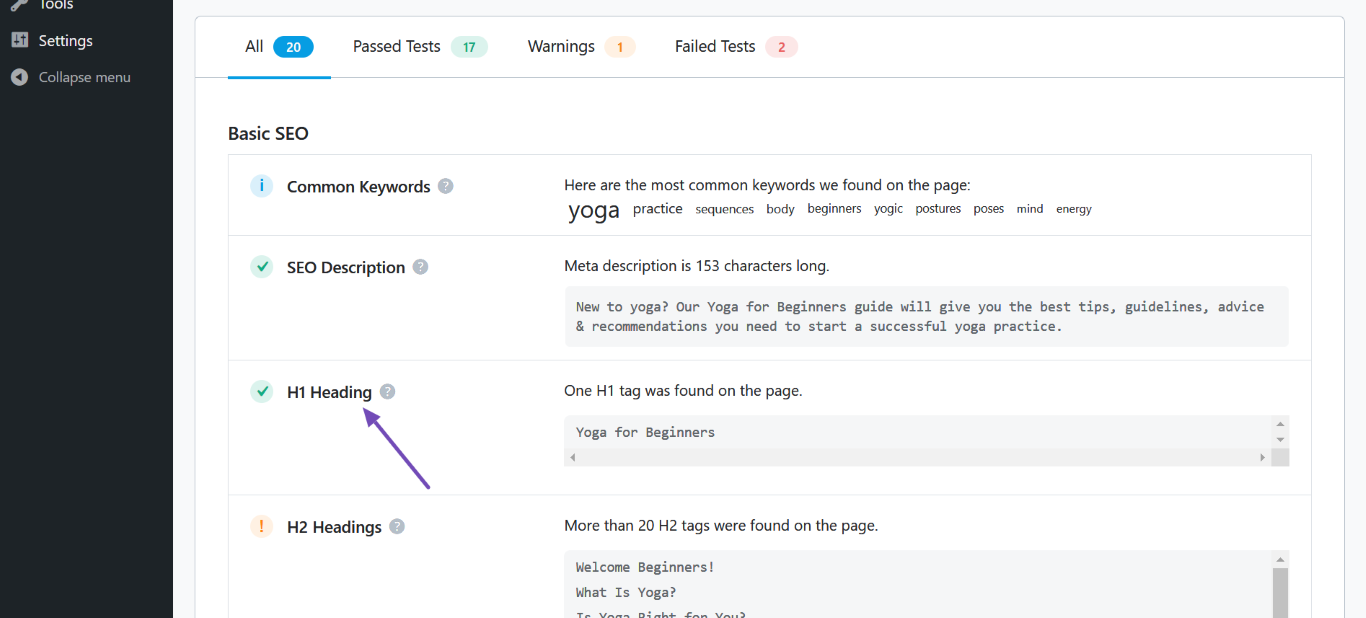Click the 'H1 Heading' test label
The image size is (1366, 618).
[x=329, y=393]
